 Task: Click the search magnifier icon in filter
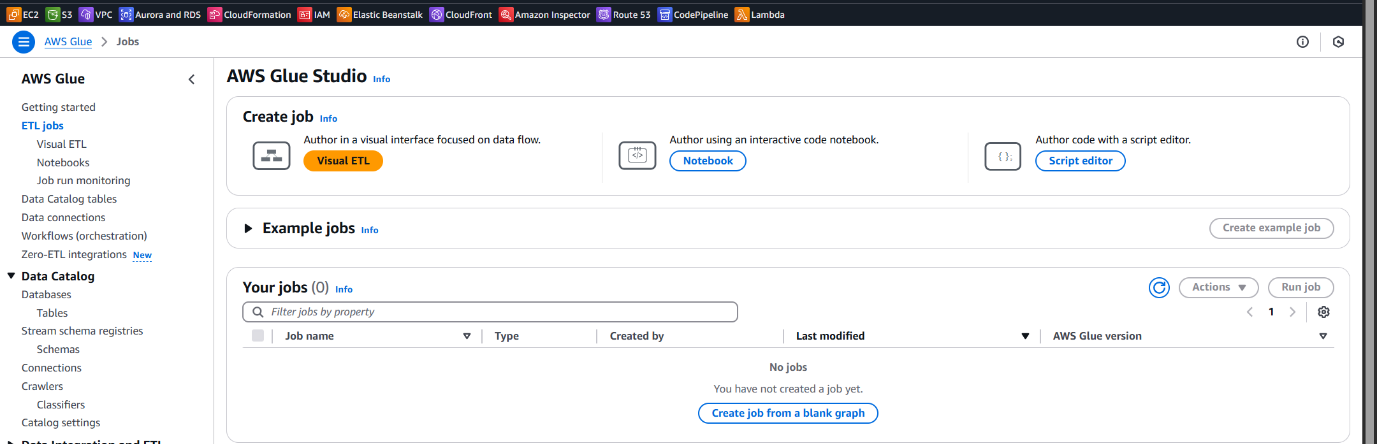pyautogui.click(x=258, y=312)
